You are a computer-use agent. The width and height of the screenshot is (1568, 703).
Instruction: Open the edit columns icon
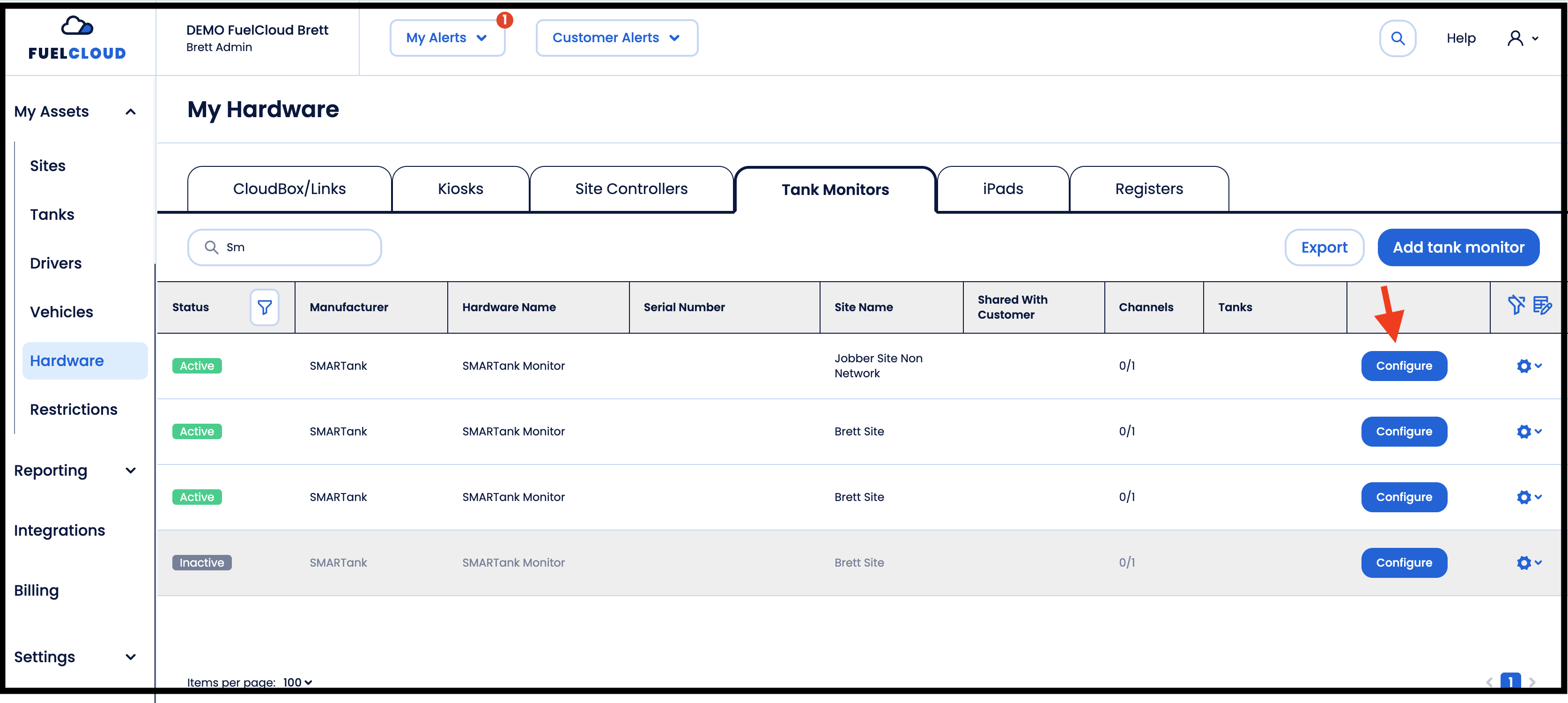coord(1542,305)
